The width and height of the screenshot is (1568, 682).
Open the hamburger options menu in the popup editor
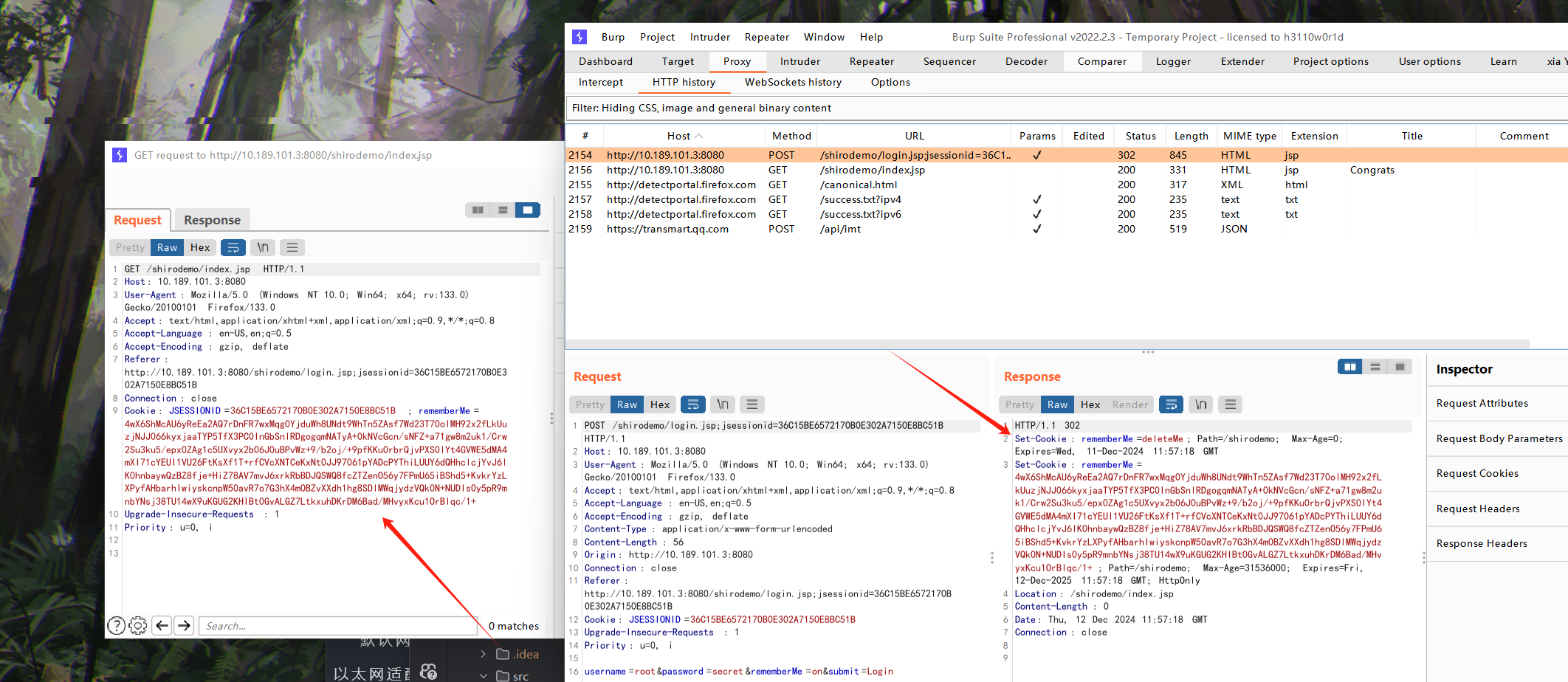[x=292, y=247]
